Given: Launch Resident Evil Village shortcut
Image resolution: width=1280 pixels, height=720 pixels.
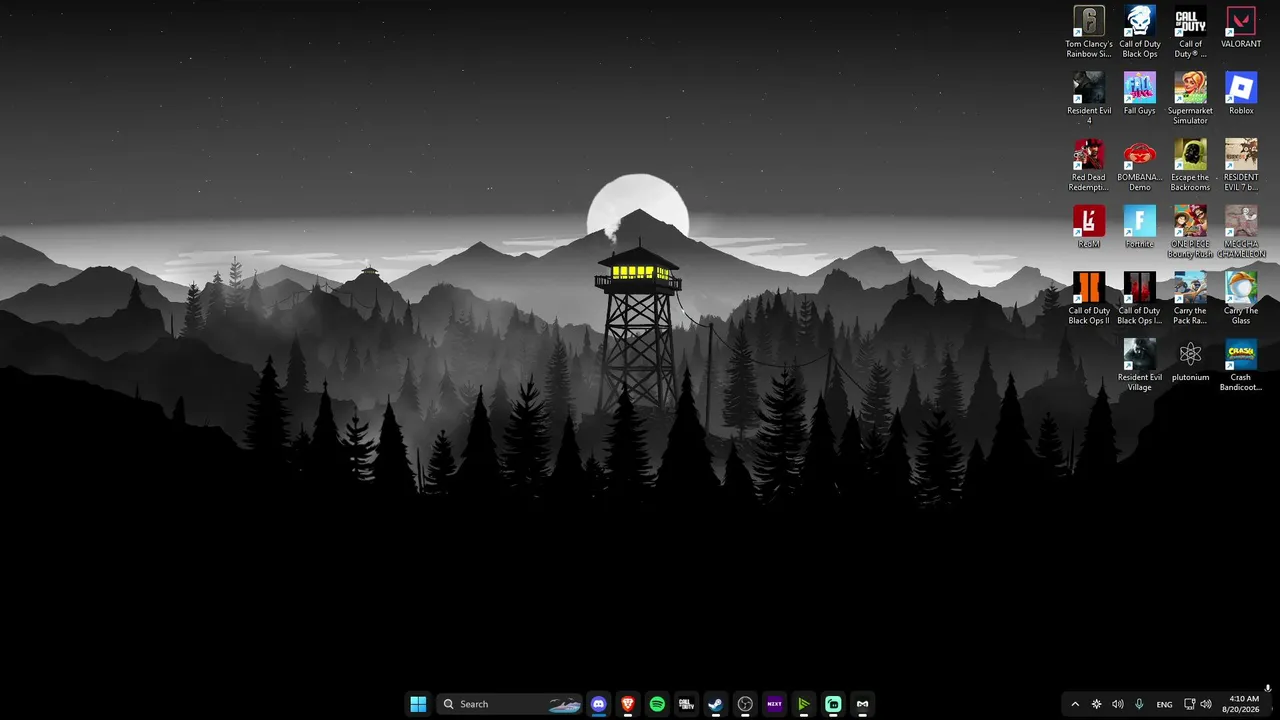Looking at the screenshot, I should pyautogui.click(x=1139, y=365).
